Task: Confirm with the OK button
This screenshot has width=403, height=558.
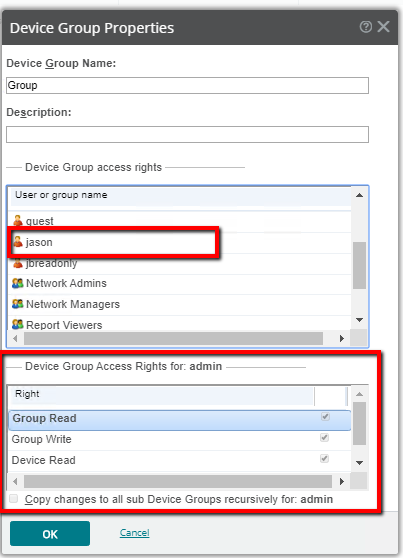Action: click(x=50, y=533)
